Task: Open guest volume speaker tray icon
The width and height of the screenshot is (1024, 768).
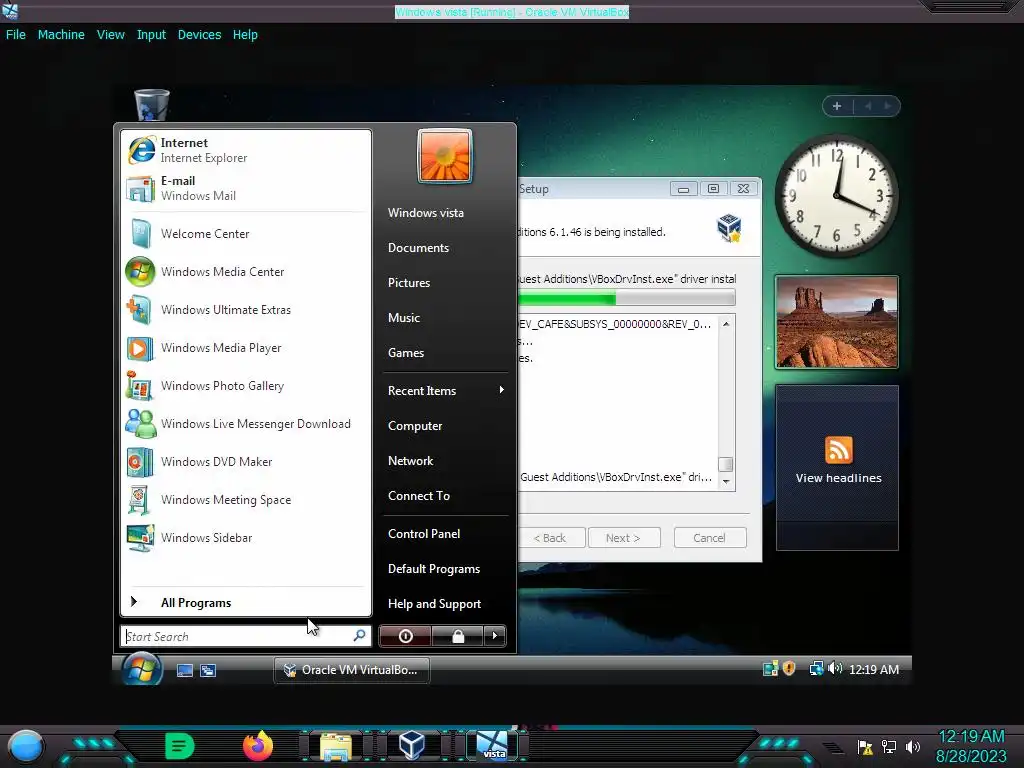Action: point(835,668)
